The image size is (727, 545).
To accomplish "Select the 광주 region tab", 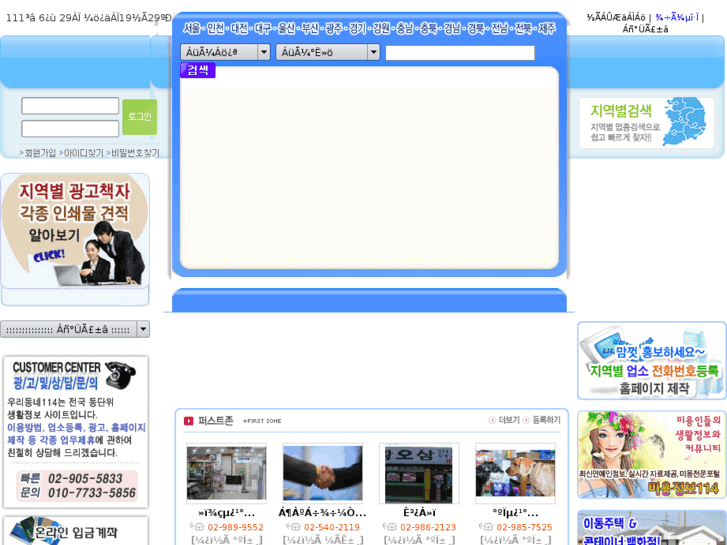I will (x=334, y=29).
